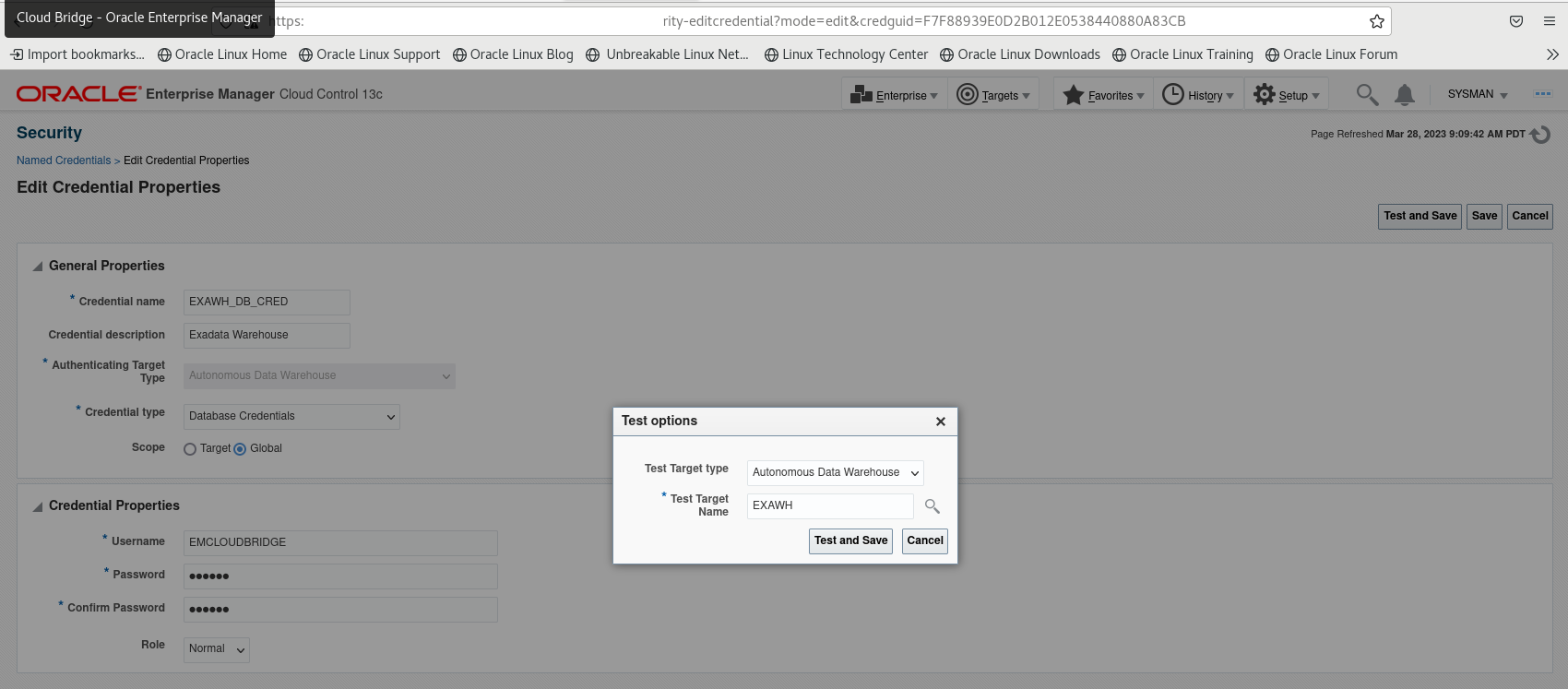1568x689 pixels.
Task: Click the Security page heading
Action: click(x=49, y=133)
